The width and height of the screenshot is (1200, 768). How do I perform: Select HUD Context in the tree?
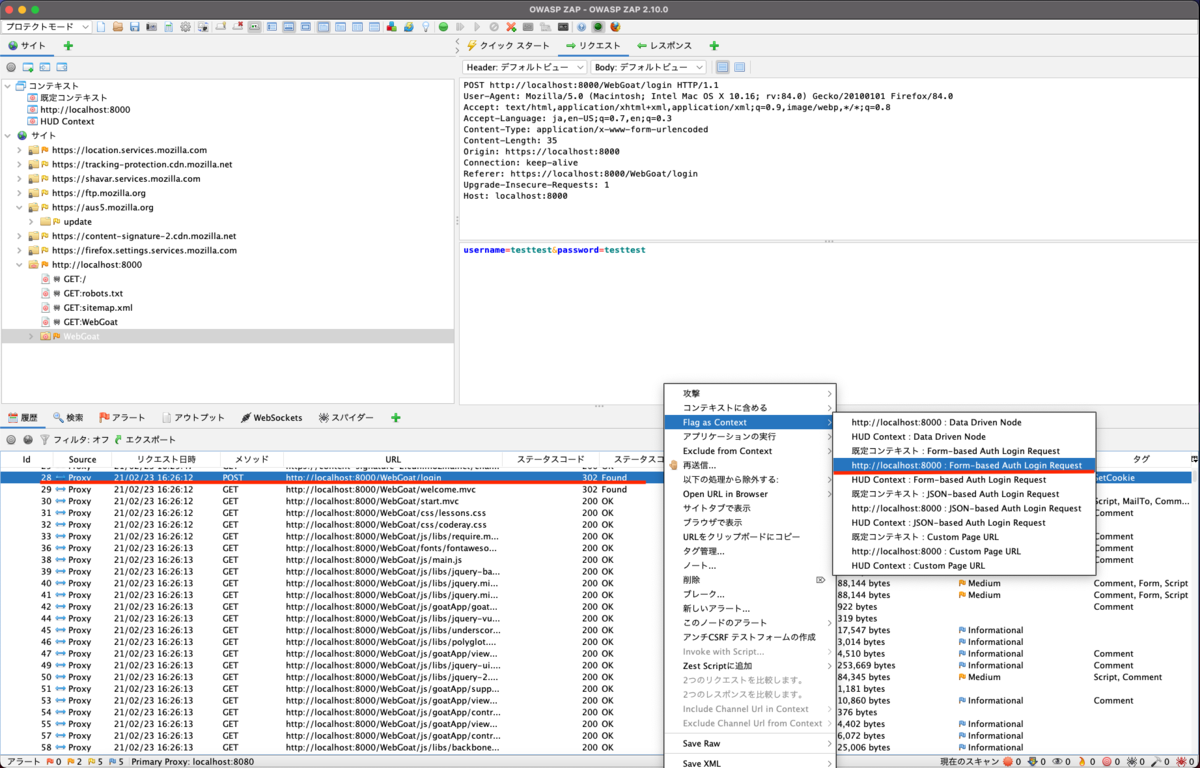67,121
